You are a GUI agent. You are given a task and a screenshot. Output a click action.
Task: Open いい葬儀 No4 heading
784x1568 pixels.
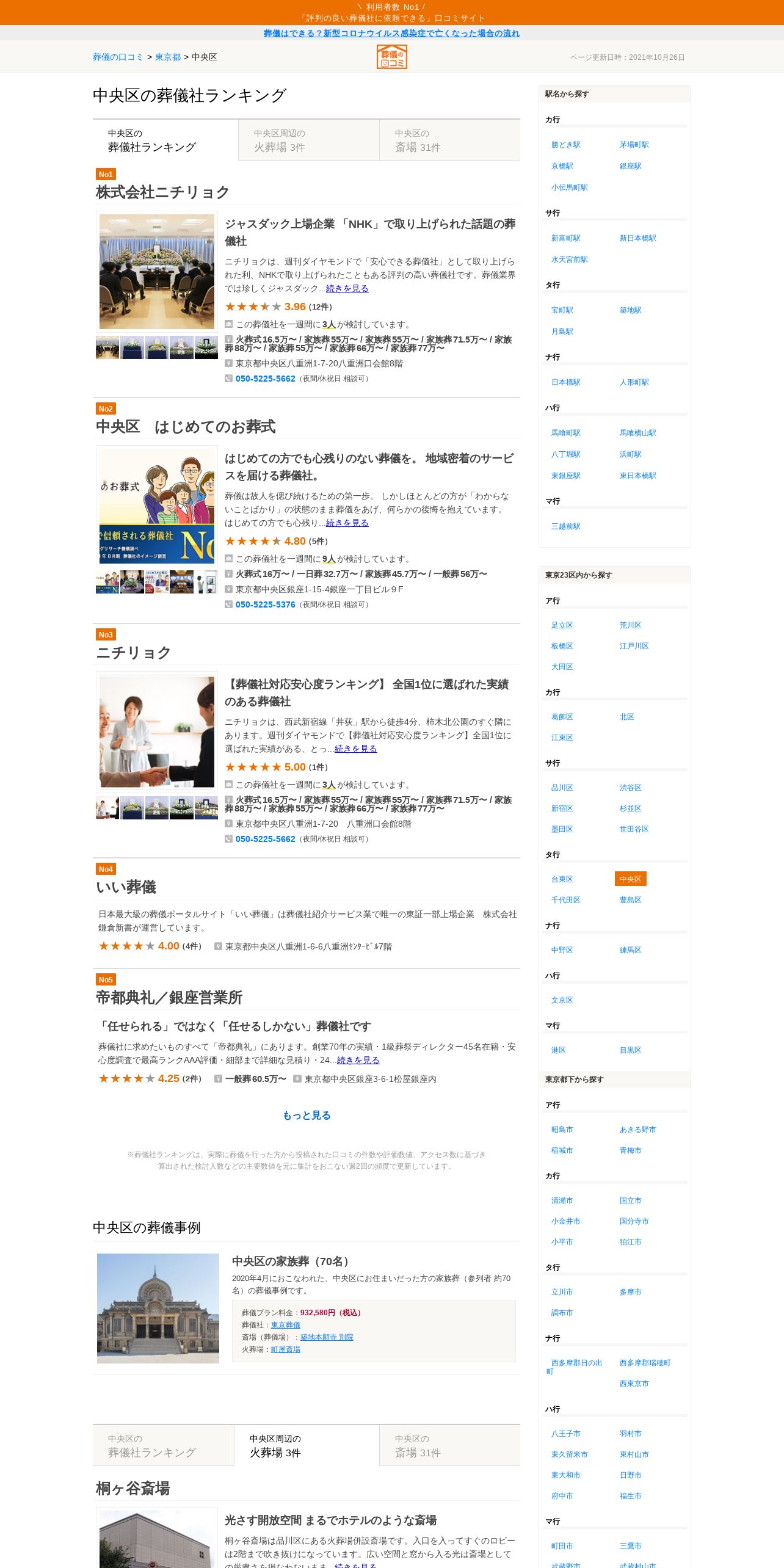pyautogui.click(x=126, y=887)
